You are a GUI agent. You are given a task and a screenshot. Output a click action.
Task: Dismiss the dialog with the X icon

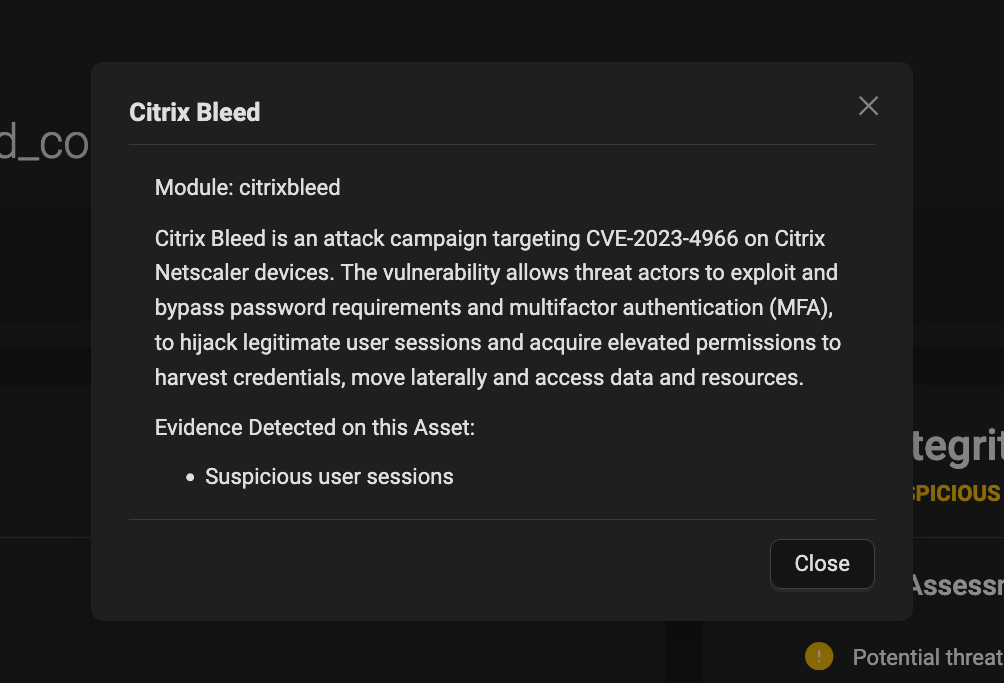(868, 106)
